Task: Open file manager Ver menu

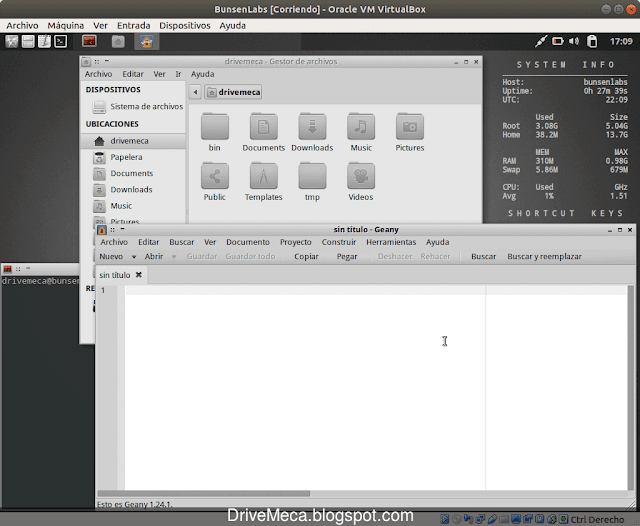Action: [159, 74]
